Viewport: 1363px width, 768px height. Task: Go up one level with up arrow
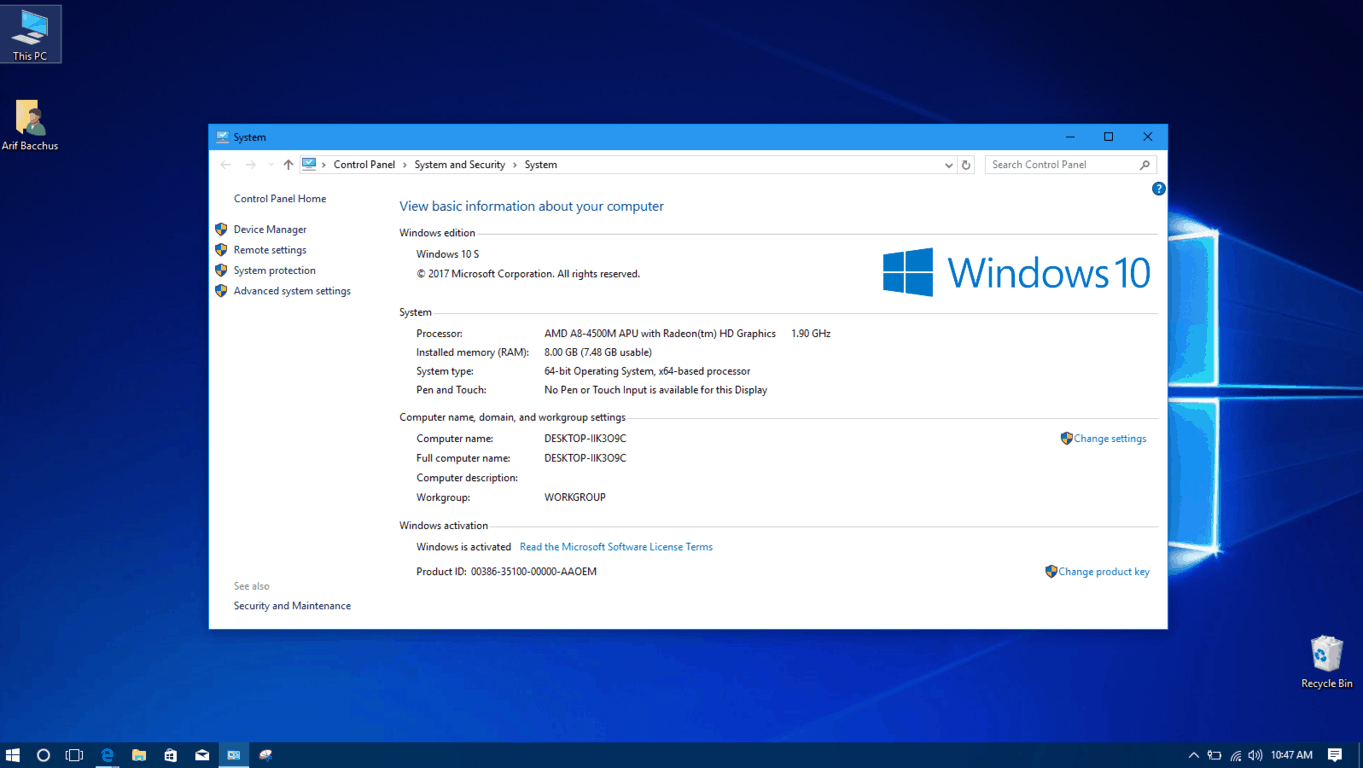click(288, 165)
